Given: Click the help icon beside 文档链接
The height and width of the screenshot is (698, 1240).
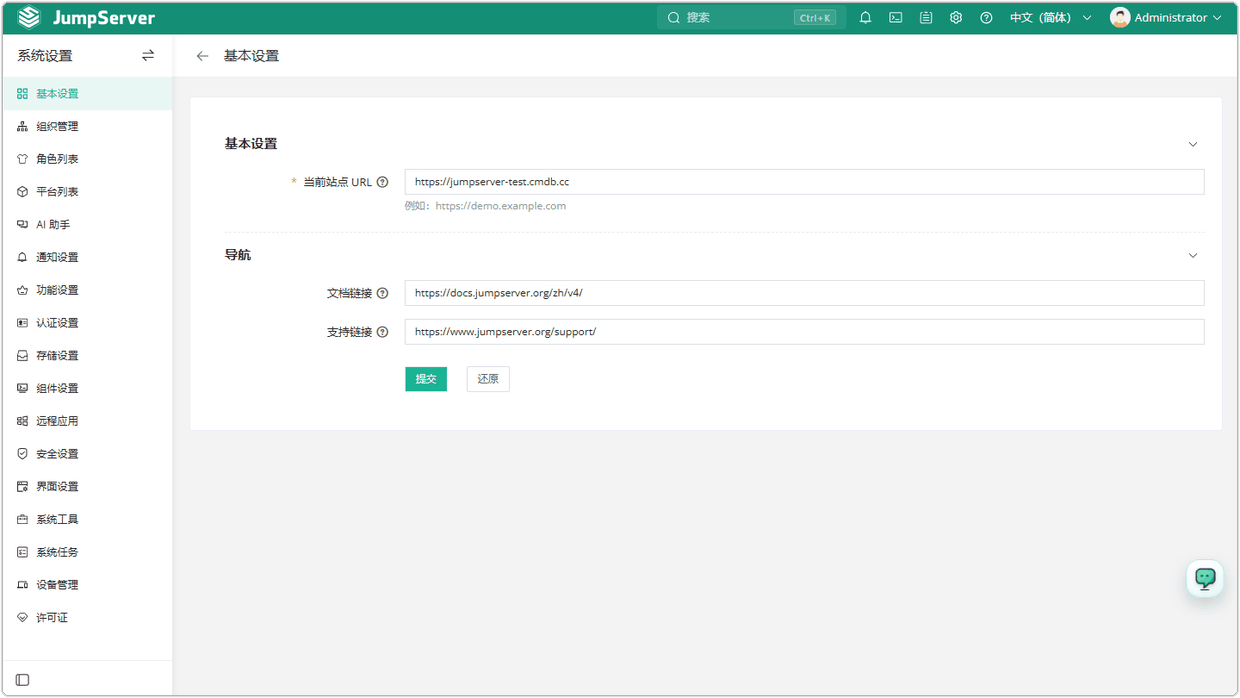Looking at the screenshot, I should coord(382,293).
